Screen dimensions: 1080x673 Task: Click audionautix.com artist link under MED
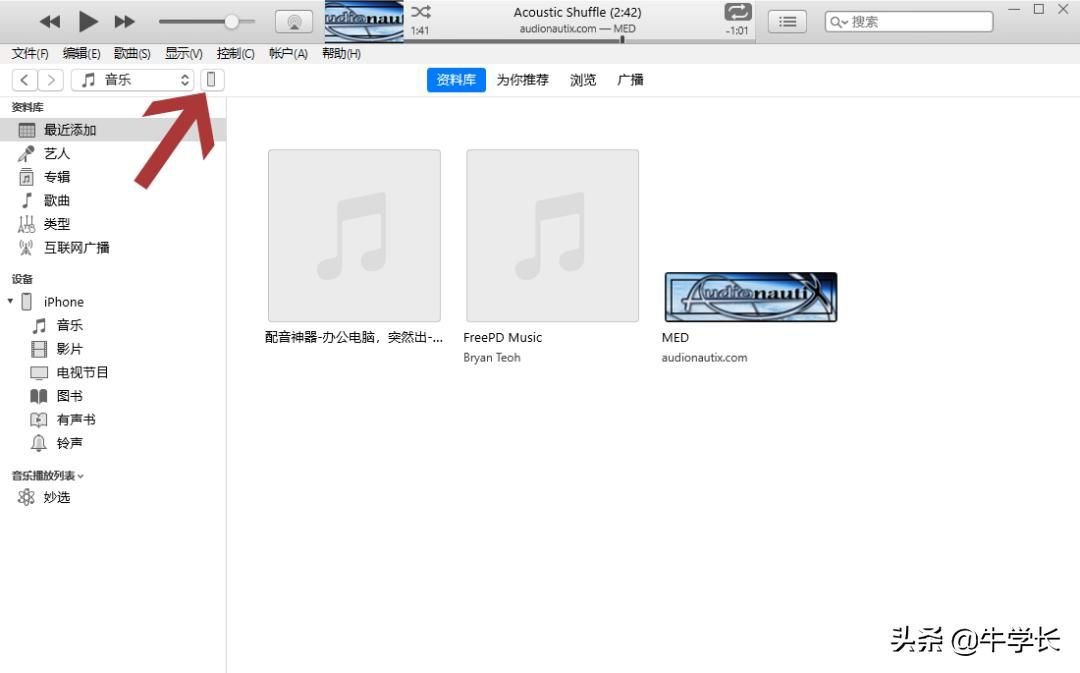704,358
